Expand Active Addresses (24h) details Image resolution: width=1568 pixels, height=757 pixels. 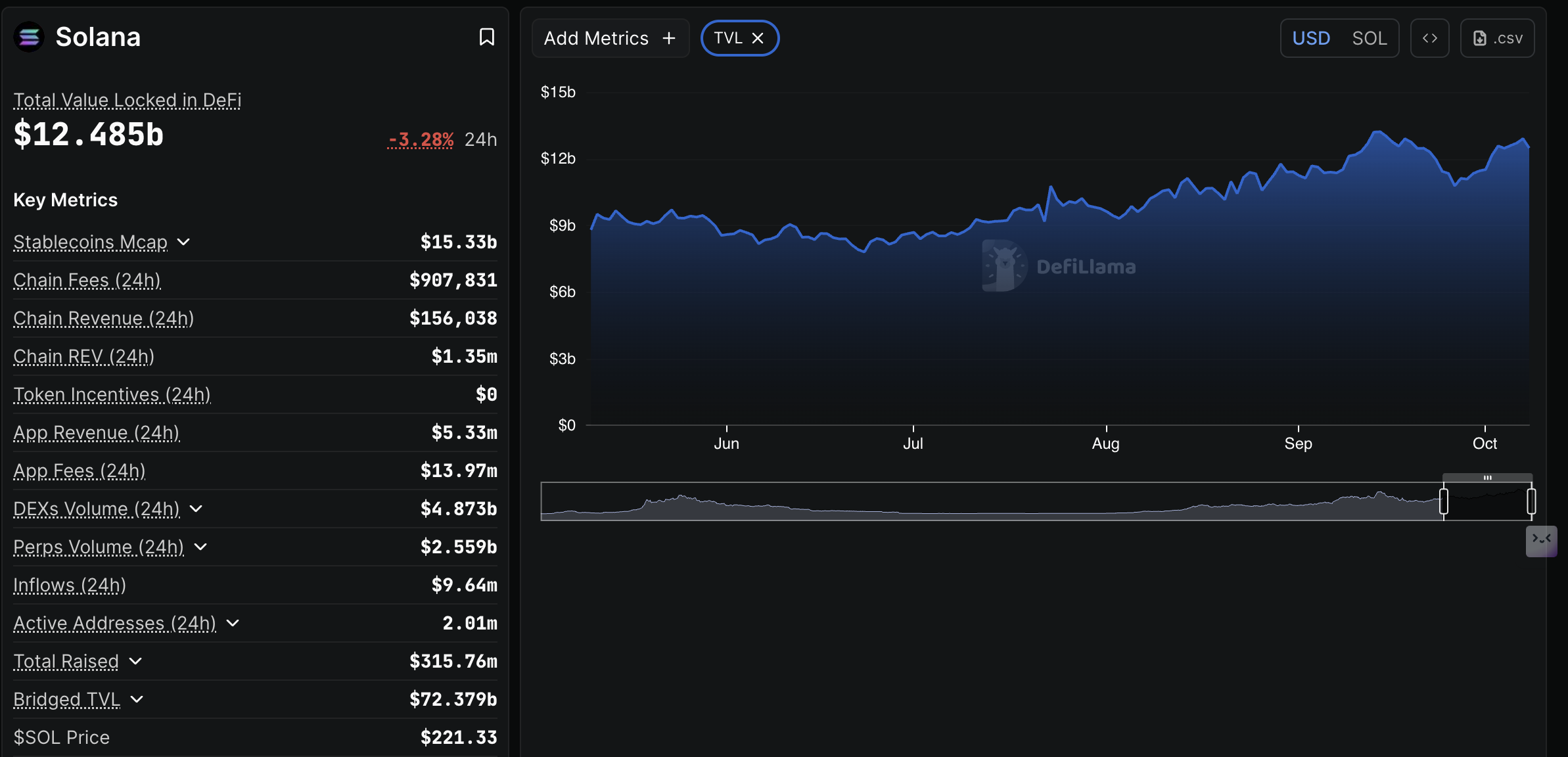coord(233,623)
